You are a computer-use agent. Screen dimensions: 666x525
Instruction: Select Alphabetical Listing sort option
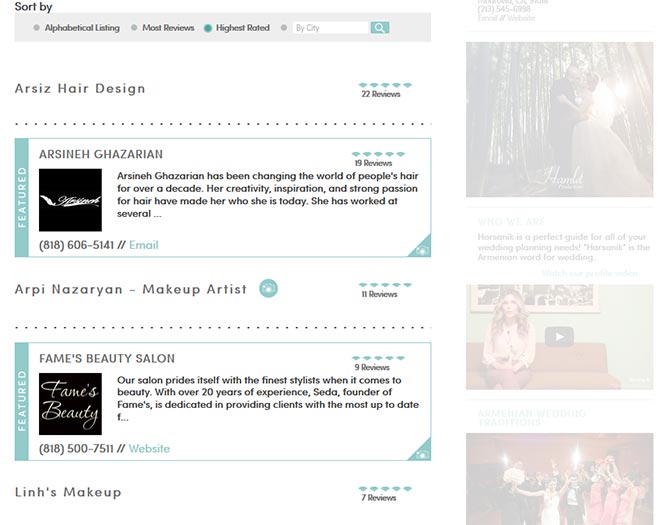coord(37,28)
